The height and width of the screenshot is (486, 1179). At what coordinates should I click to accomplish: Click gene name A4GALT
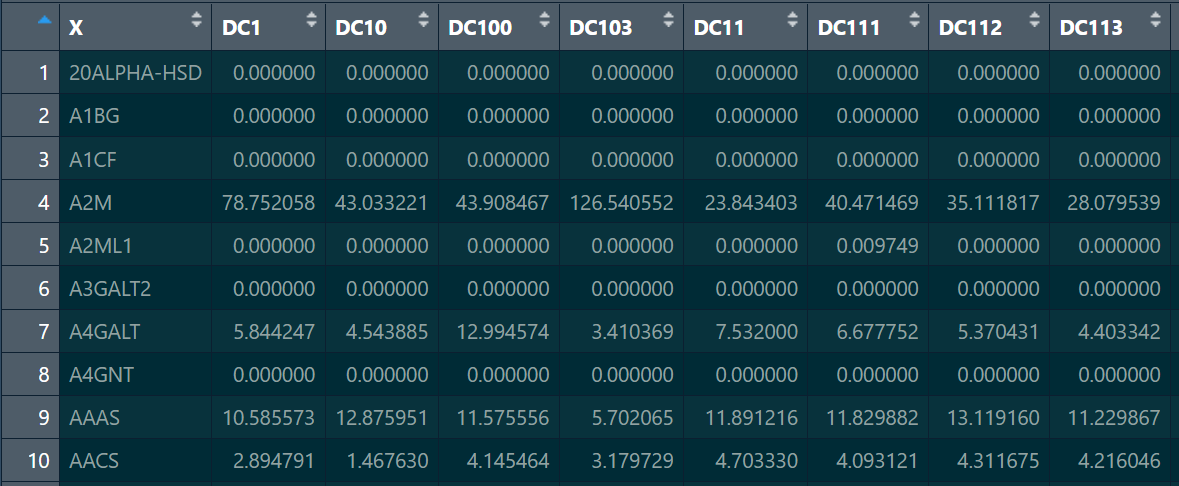pyautogui.click(x=104, y=332)
